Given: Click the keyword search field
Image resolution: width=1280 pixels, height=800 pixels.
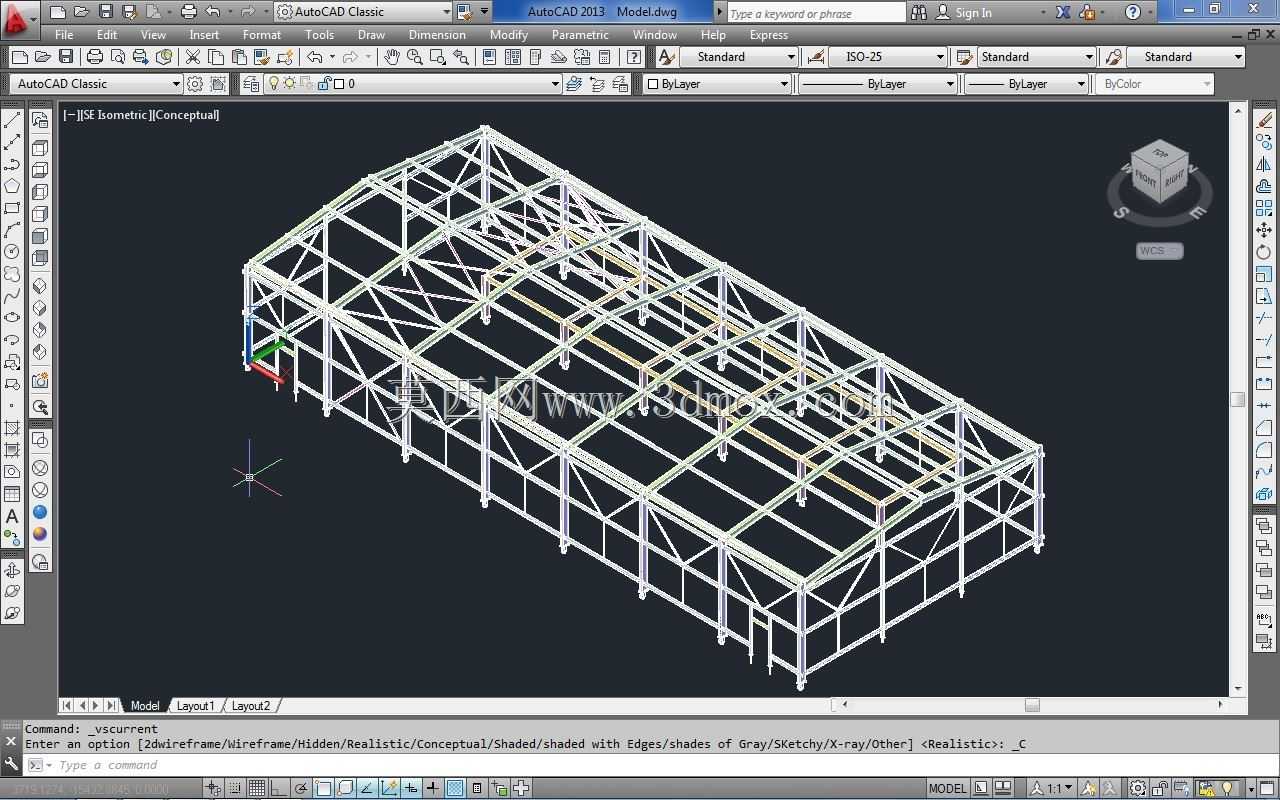Looking at the screenshot, I should tap(815, 12).
